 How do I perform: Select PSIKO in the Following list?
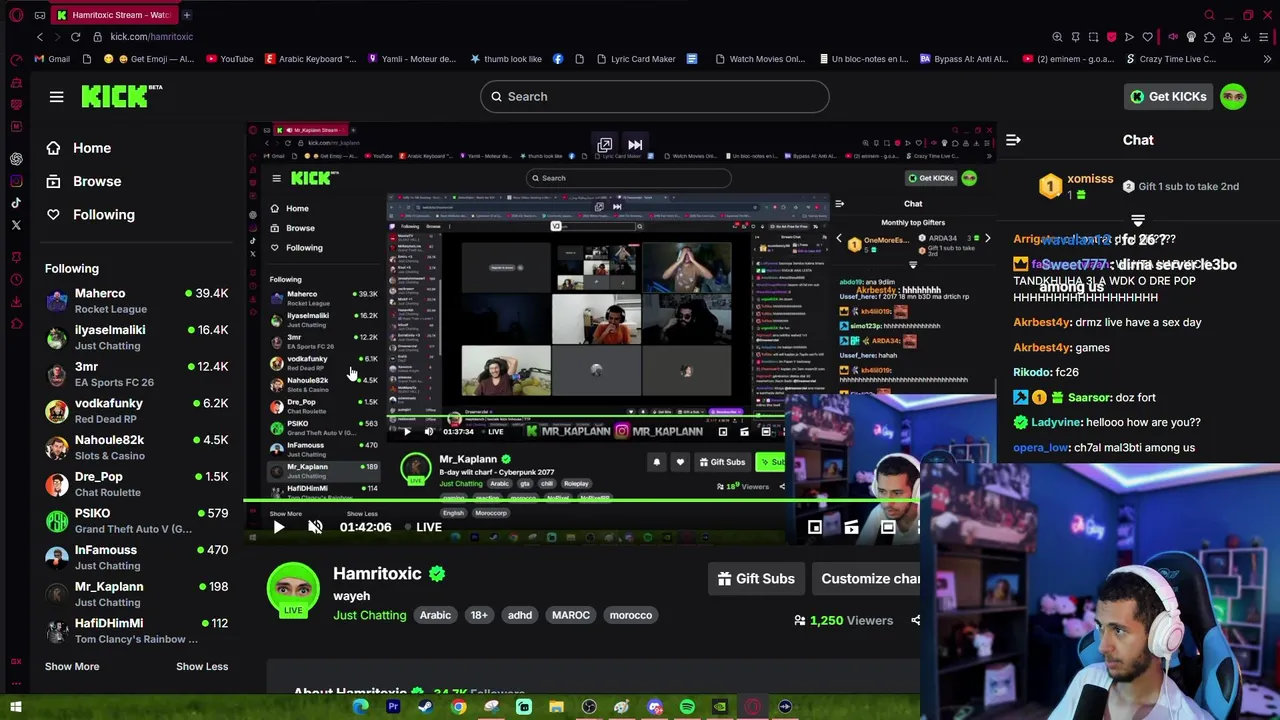coord(137,520)
